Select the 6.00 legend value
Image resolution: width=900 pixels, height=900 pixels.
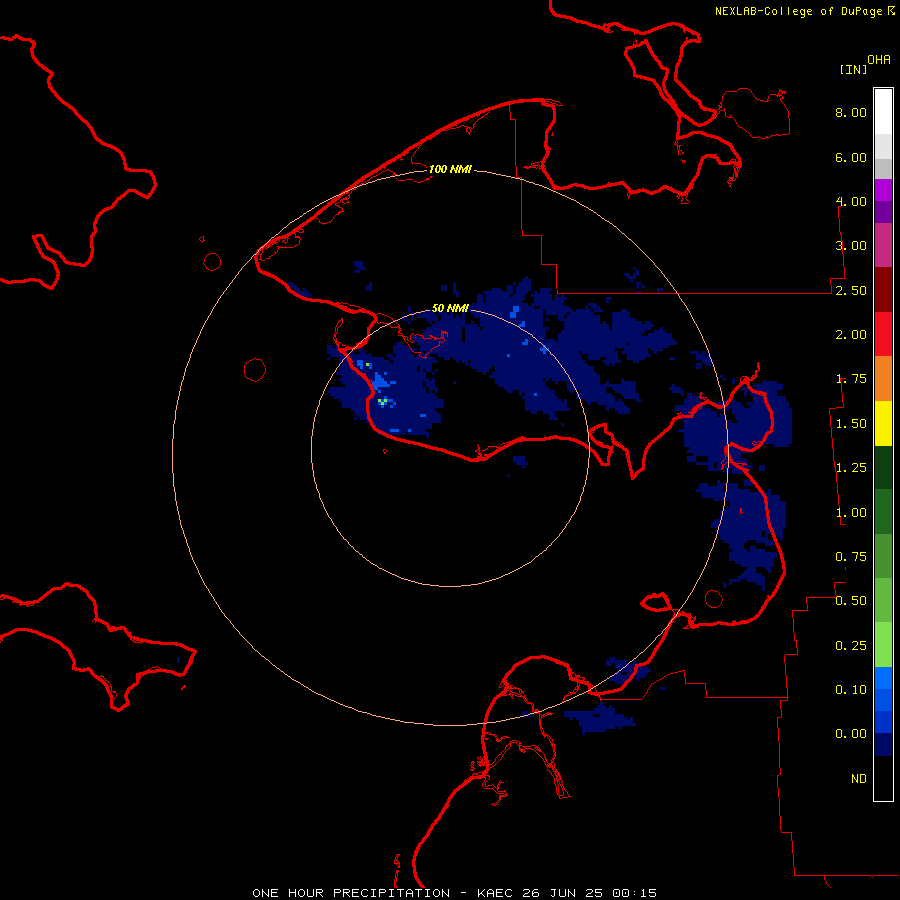pyautogui.click(x=851, y=157)
